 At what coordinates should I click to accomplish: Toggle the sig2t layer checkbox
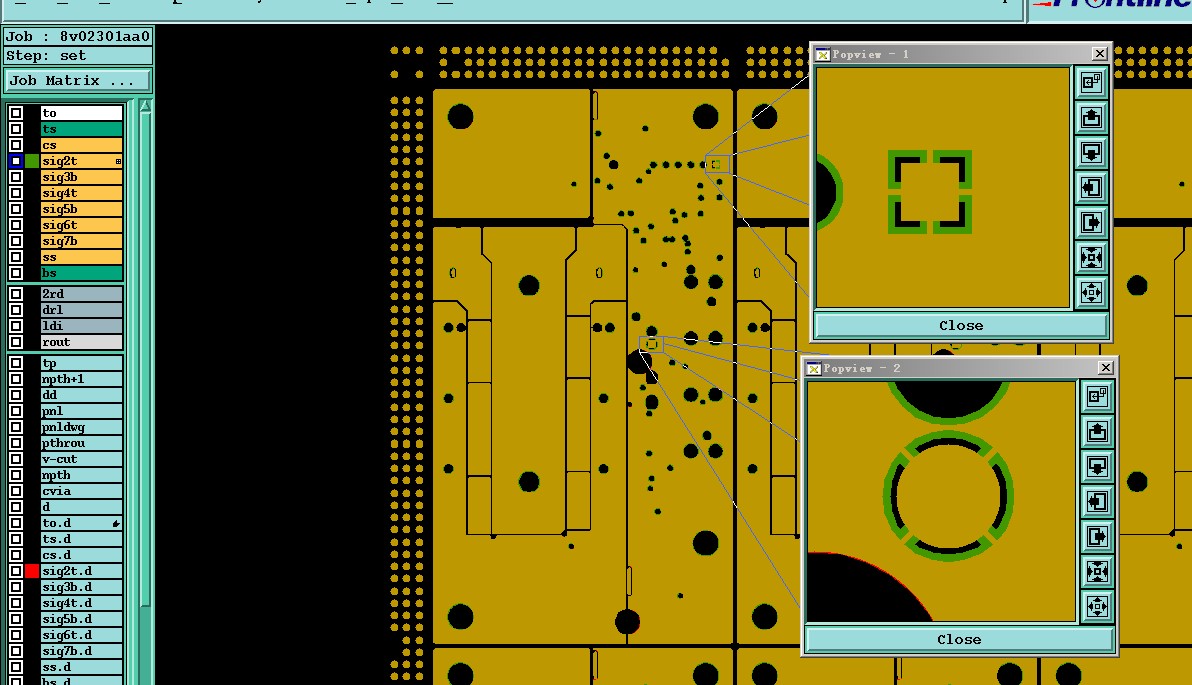[16, 160]
